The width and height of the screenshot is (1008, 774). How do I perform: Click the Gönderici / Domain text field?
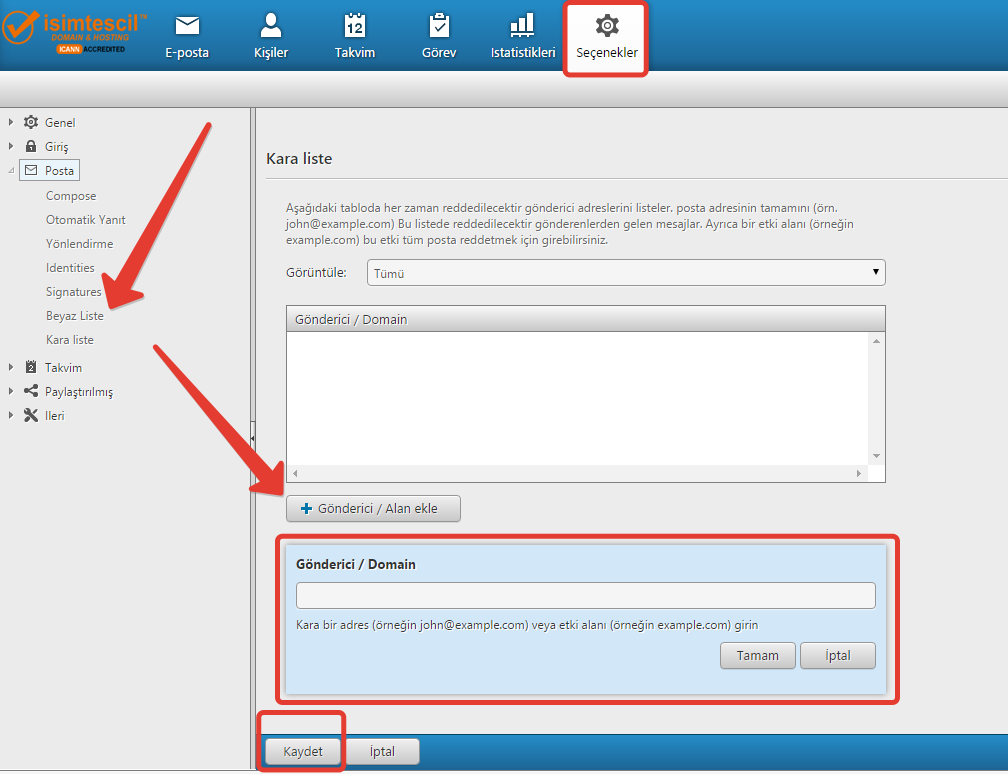tap(585, 596)
